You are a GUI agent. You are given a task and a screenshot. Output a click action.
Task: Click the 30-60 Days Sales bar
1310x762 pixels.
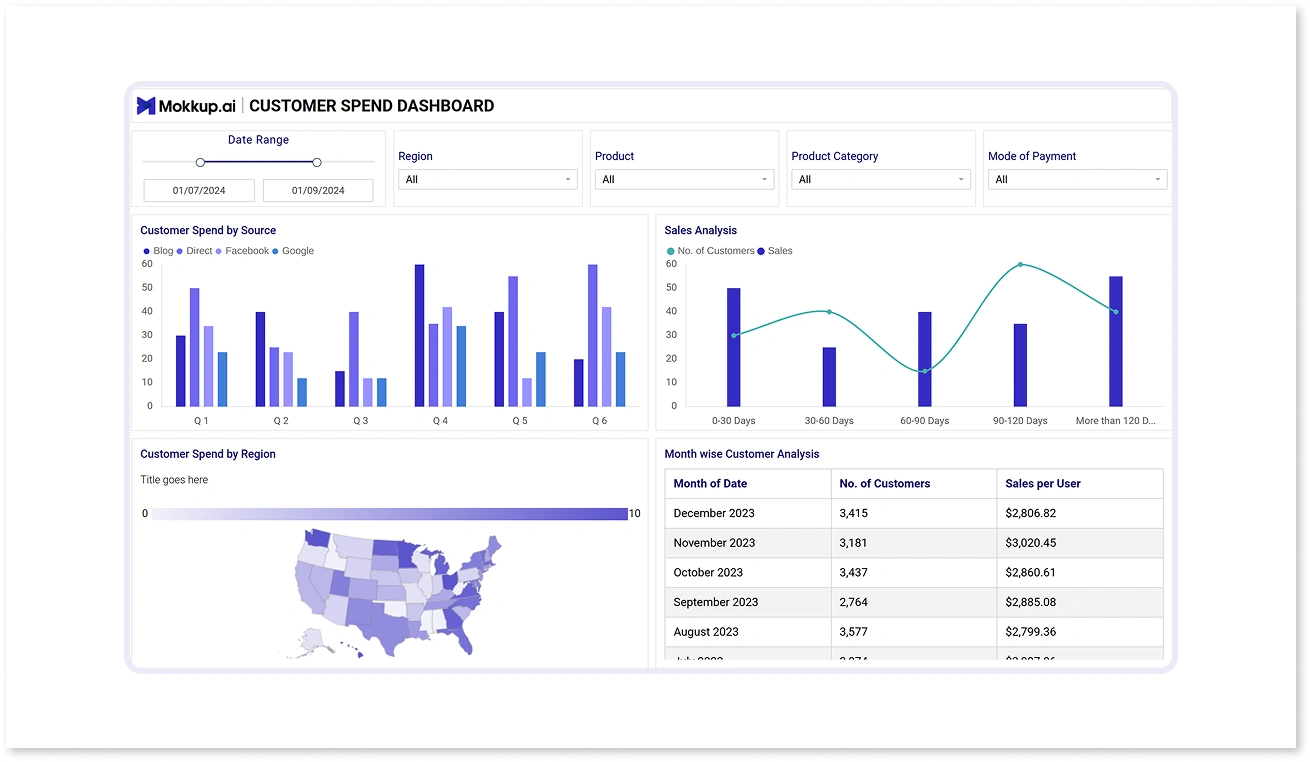829,377
